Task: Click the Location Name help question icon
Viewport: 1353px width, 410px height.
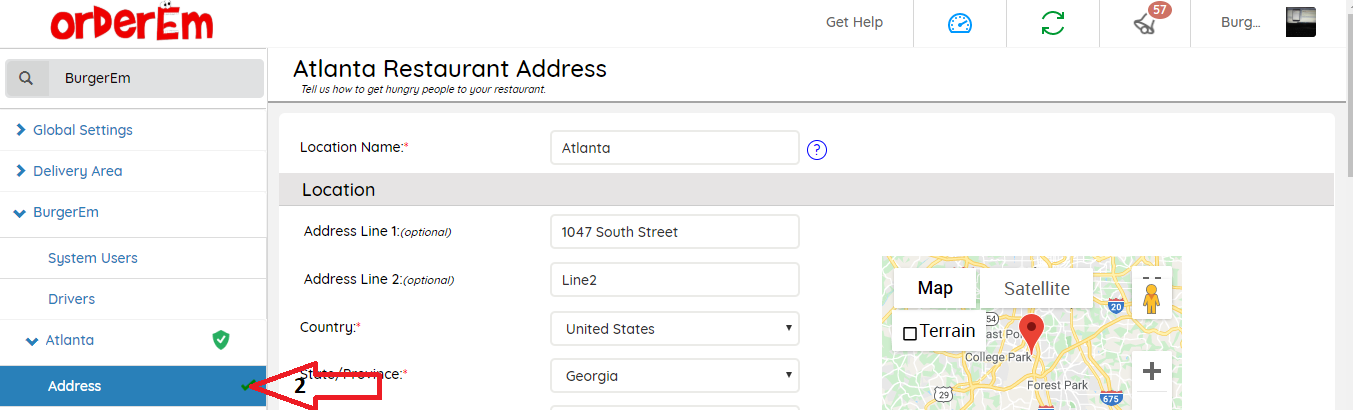Action: click(x=817, y=150)
